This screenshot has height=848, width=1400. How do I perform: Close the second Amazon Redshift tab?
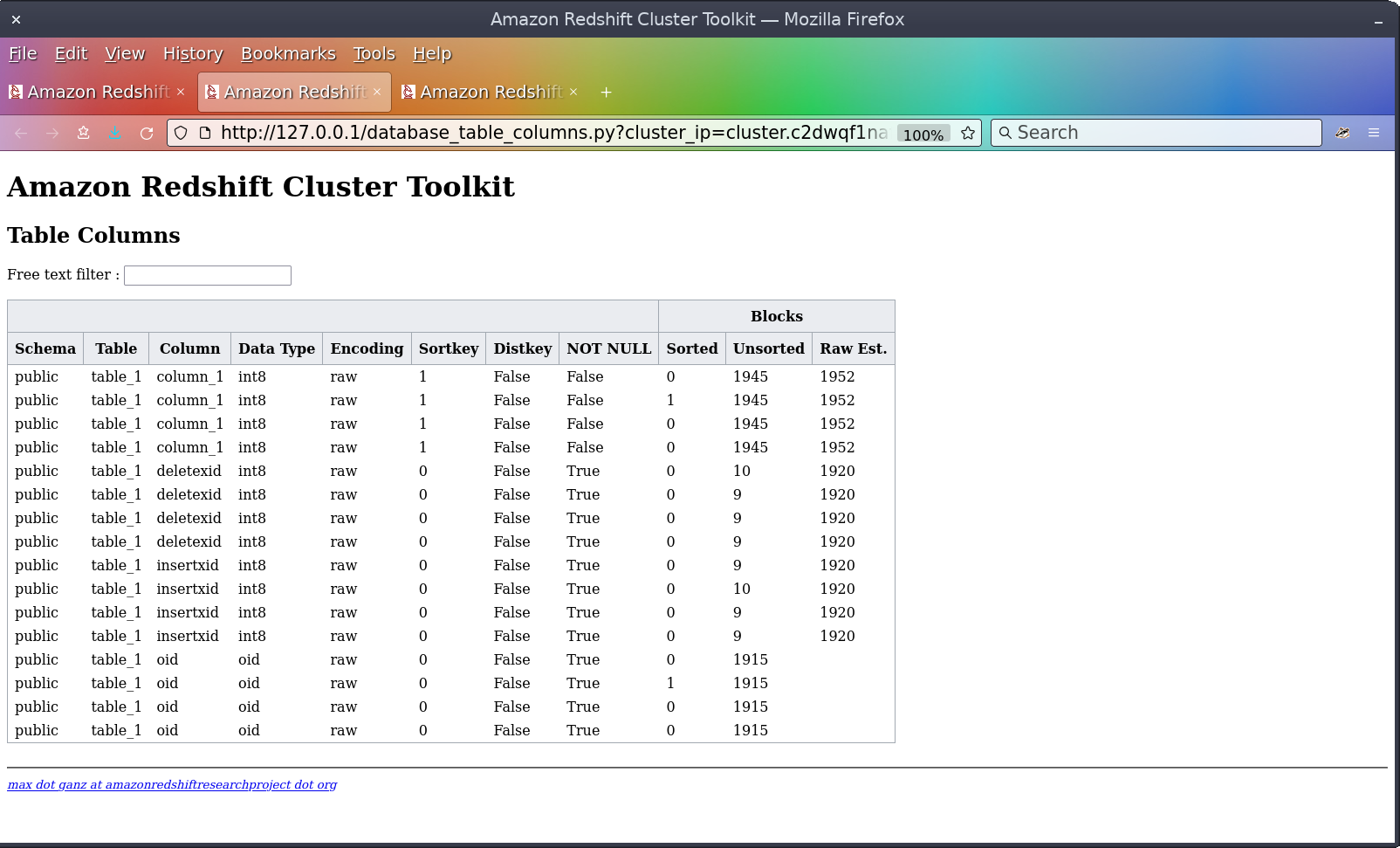(377, 92)
